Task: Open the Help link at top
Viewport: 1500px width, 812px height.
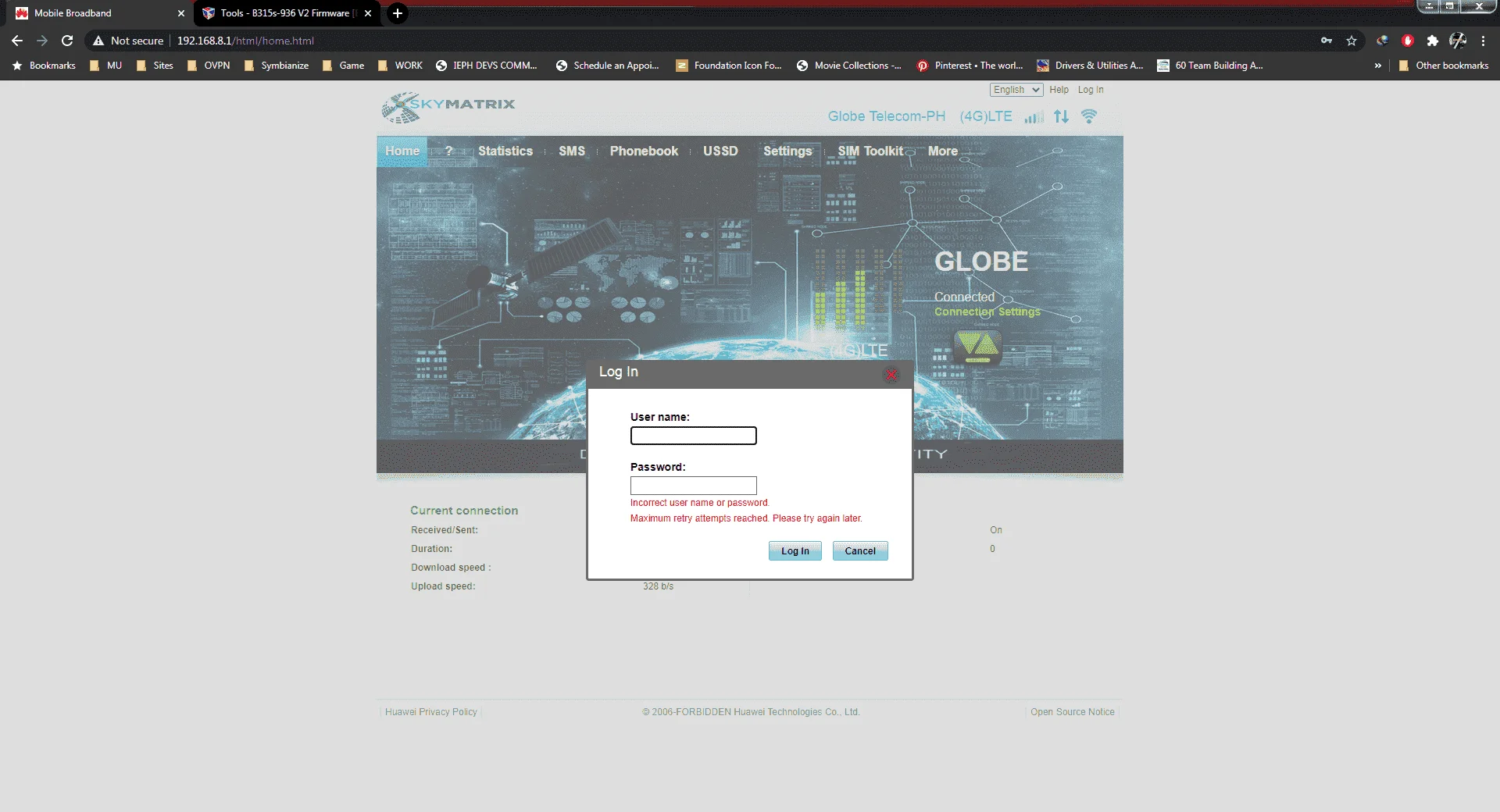Action: pos(1059,90)
